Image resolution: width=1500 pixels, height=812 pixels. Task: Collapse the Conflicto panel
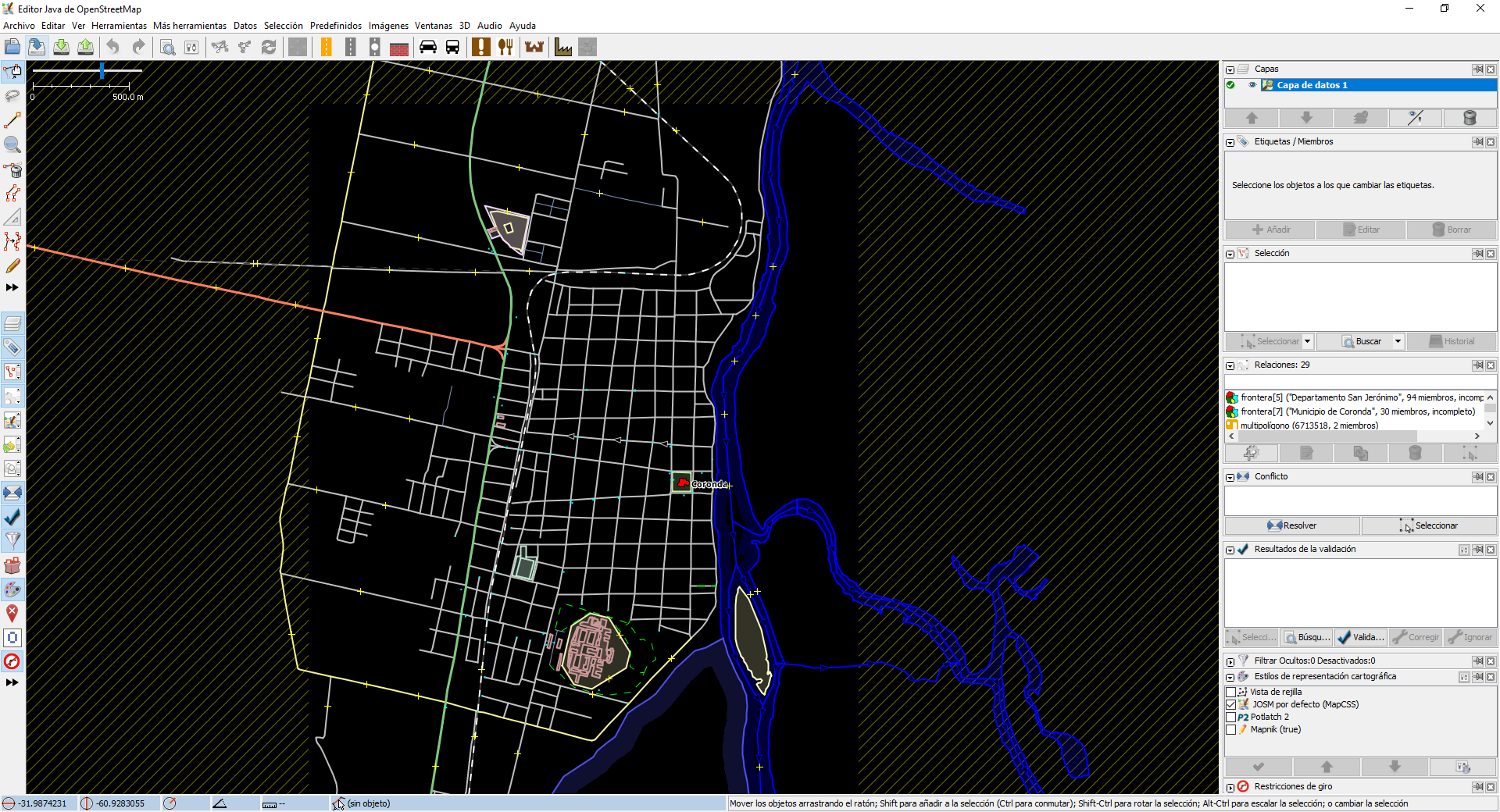[x=1230, y=477]
